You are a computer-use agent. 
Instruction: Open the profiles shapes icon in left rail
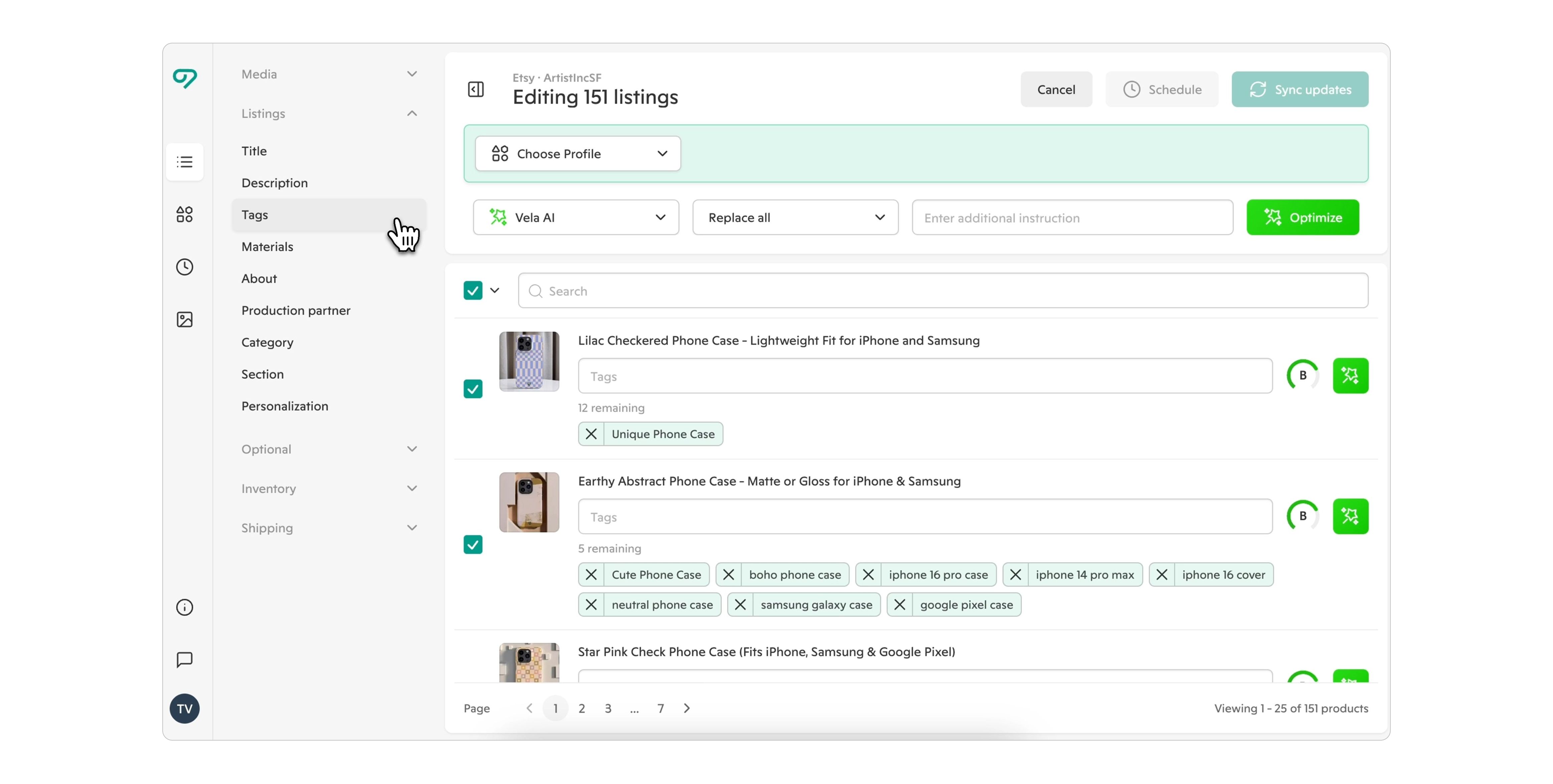click(184, 214)
